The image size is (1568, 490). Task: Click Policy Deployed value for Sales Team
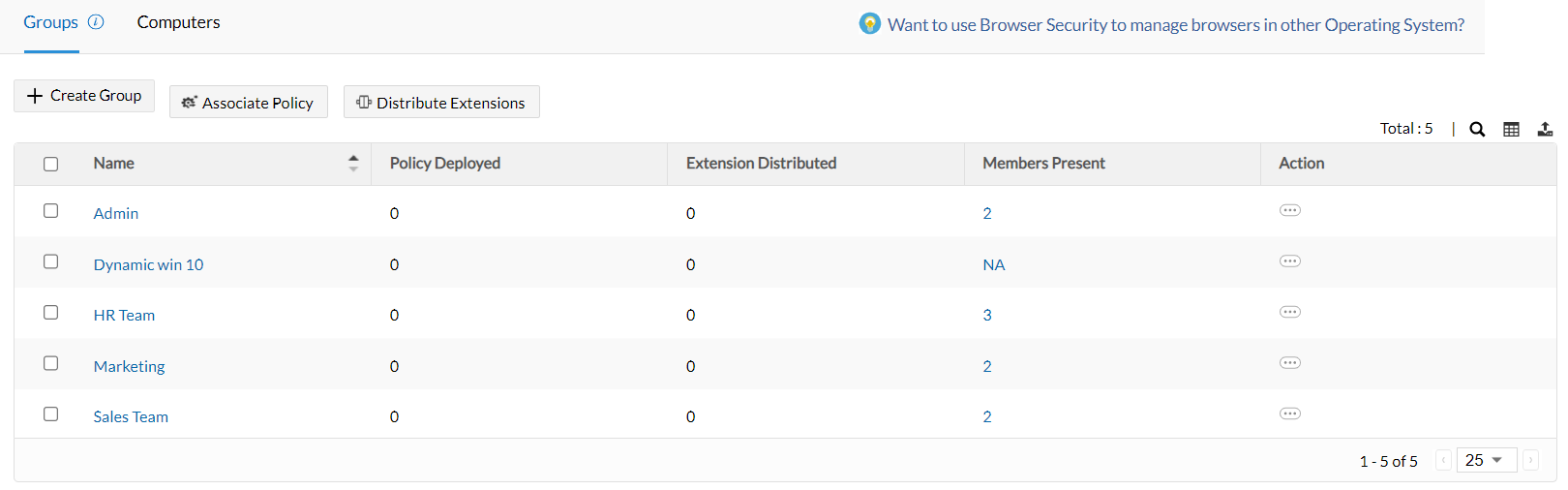(x=394, y=416)
